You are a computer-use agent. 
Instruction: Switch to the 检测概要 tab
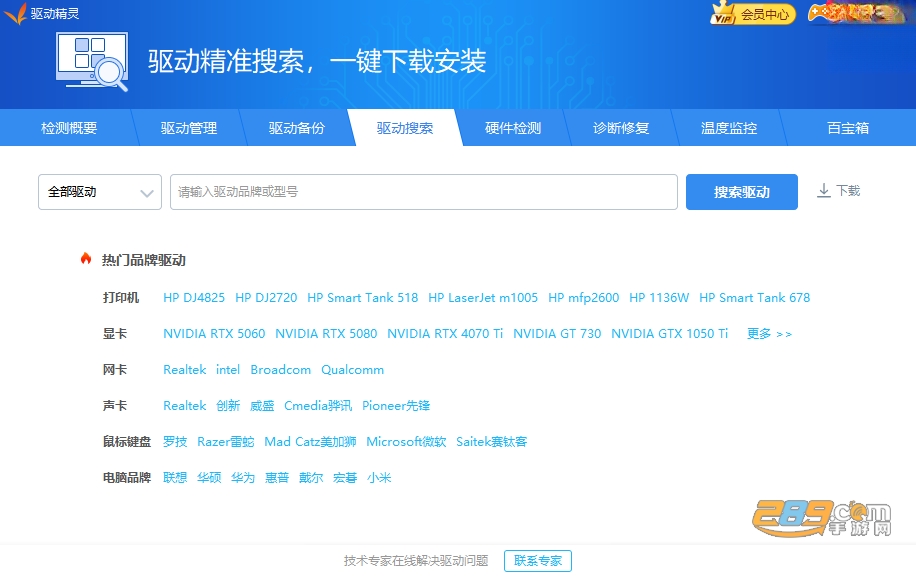tap(69, 128)
